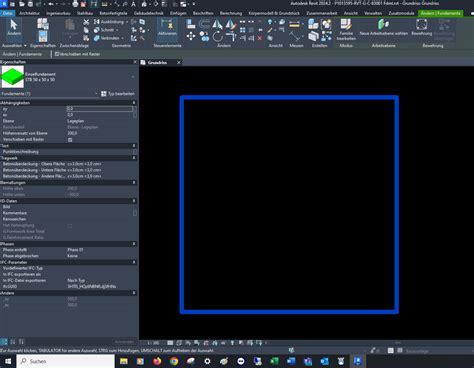The image size is (474, 368).
Task: Switch to the Einfügen ribbon tab
Action: [x=178, y=13]
